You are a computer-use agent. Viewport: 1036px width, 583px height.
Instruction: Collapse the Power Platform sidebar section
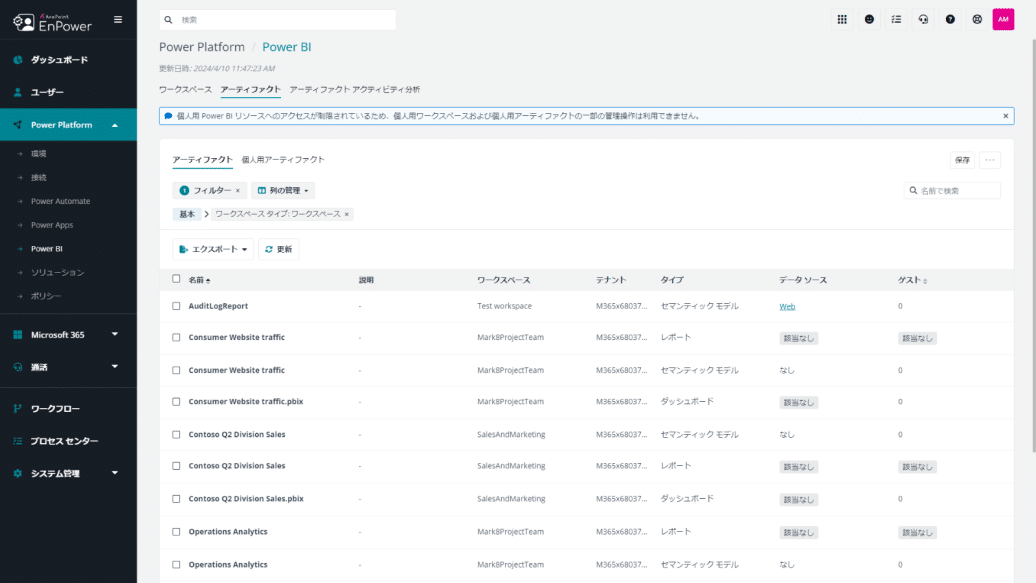(115, 125)
